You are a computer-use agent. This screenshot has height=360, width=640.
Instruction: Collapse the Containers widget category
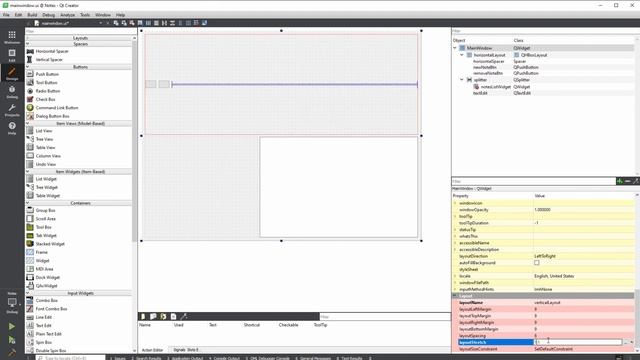(x=80, y=203)
